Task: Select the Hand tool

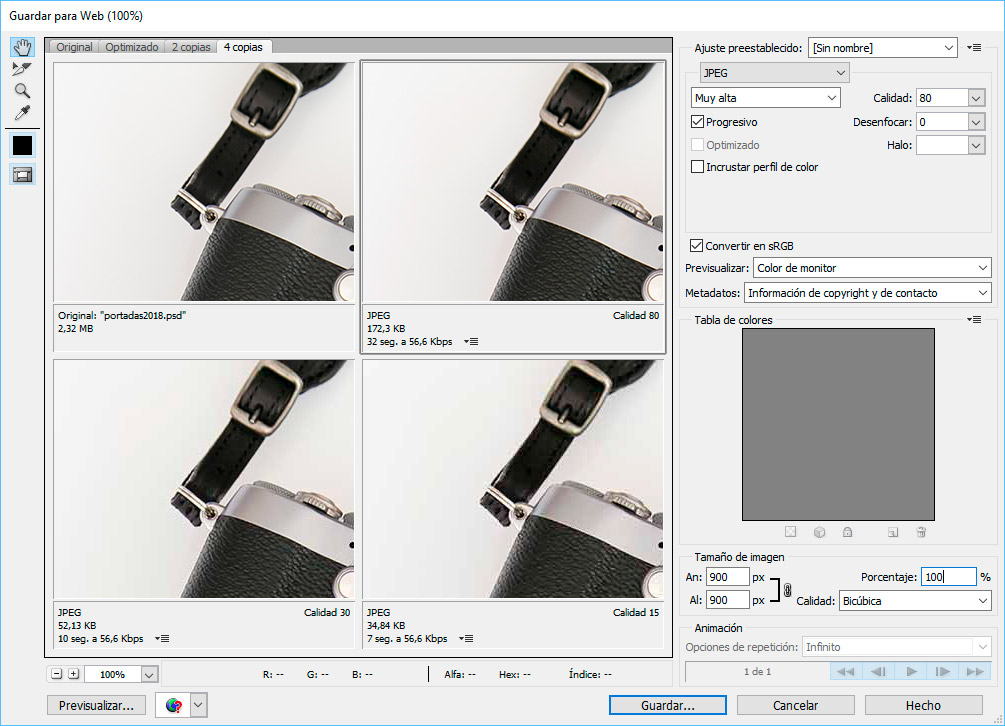Action: tap(22, 48)
